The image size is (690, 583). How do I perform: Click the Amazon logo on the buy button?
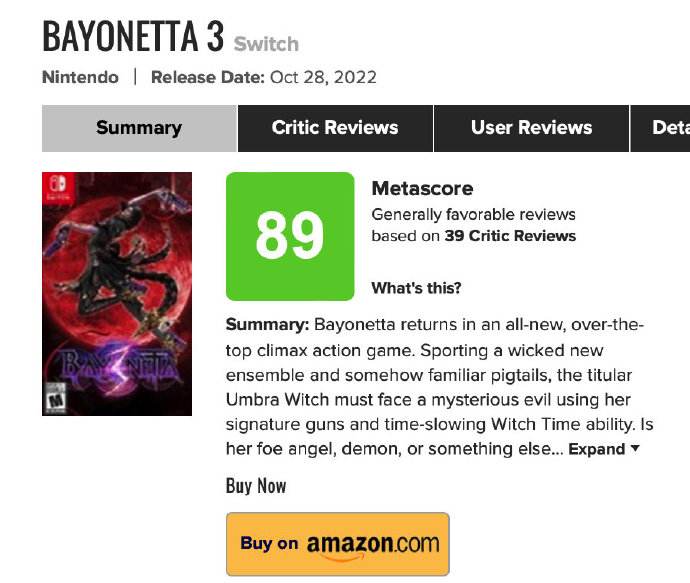[x=373, y=546]
